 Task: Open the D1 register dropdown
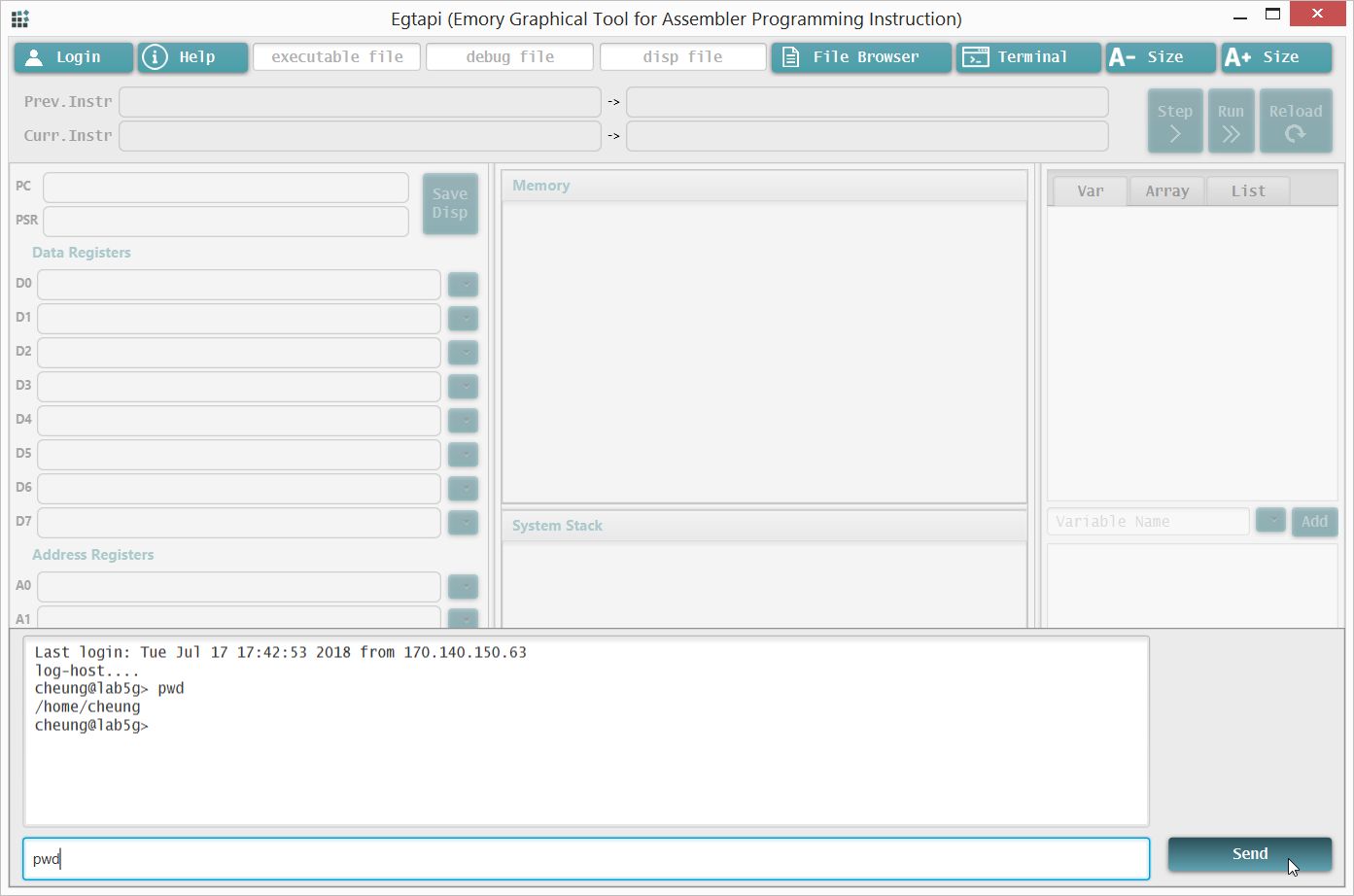tap(463, 319)
